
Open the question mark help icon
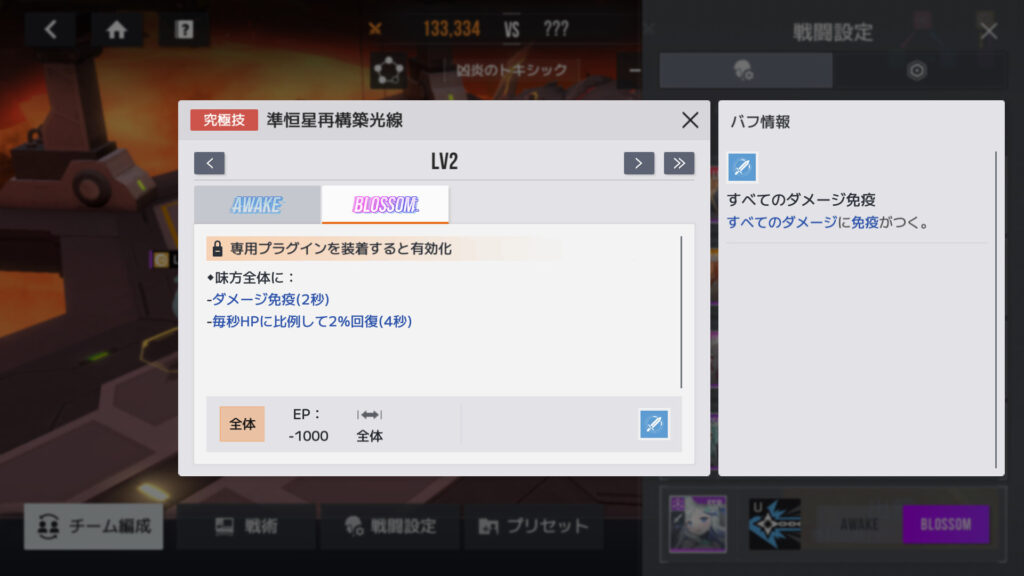pyautogui.click(x=184, y=29)
